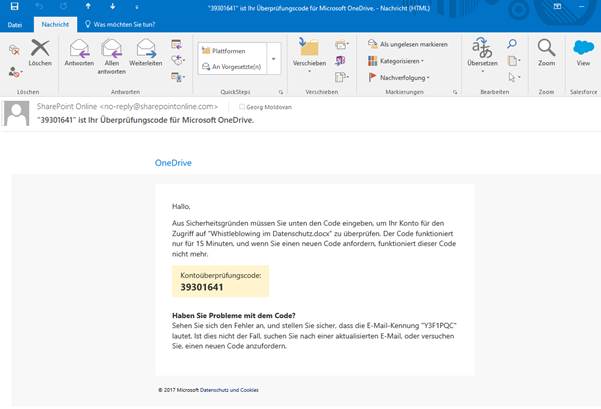The width and height of the screenshot is (601, 409).
Task: Click the Undo arrow in quick access toolbar
Action: click(x=38, y=6)
